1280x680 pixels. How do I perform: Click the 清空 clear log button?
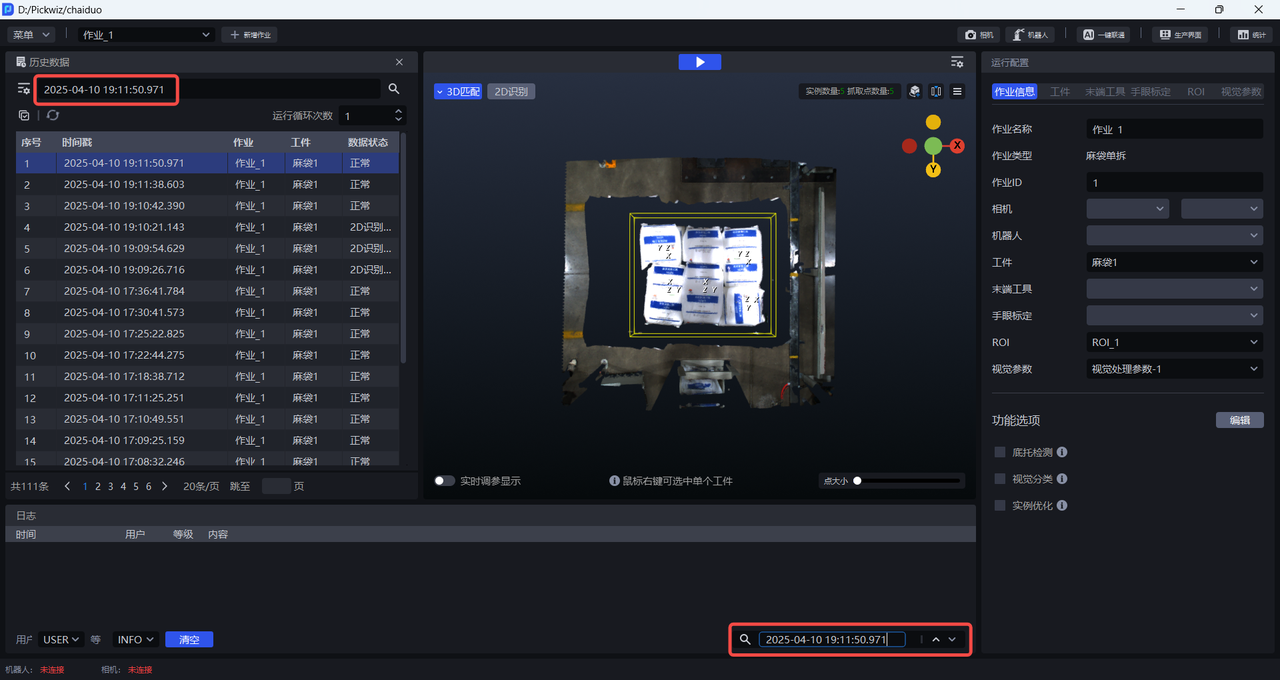[x=189, y=640]
